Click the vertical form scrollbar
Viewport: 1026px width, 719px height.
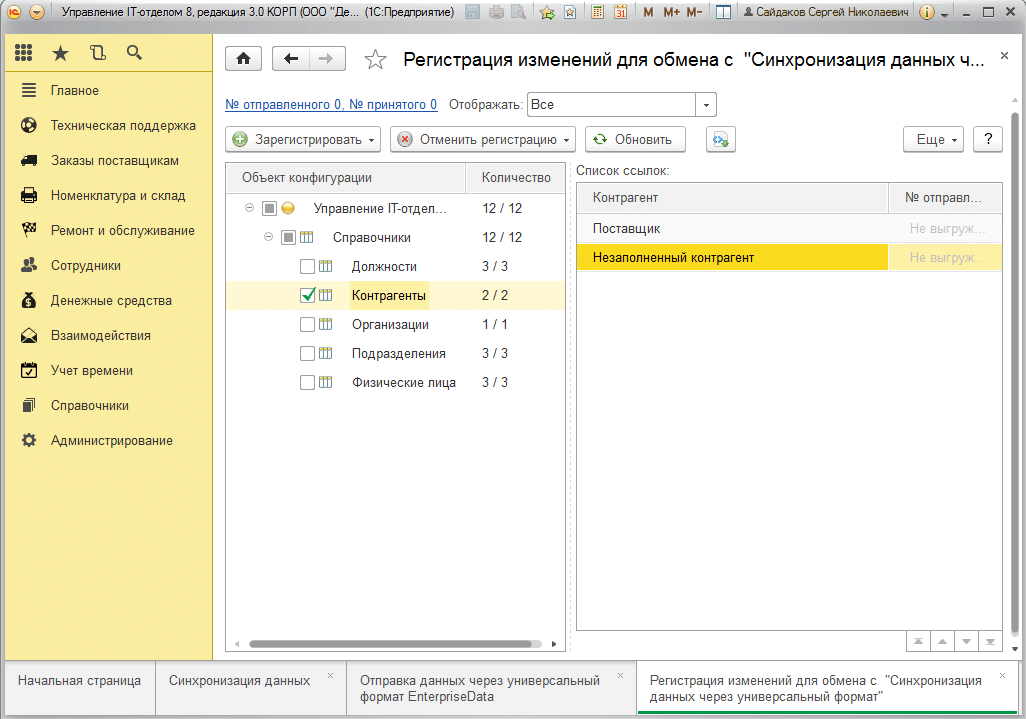tap(1015, 373)
